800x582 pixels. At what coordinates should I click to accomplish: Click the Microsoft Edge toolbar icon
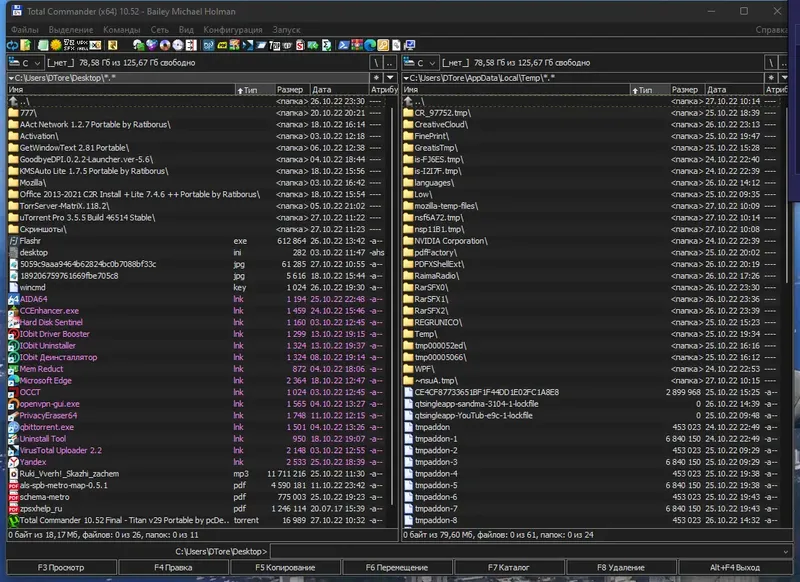369,45
